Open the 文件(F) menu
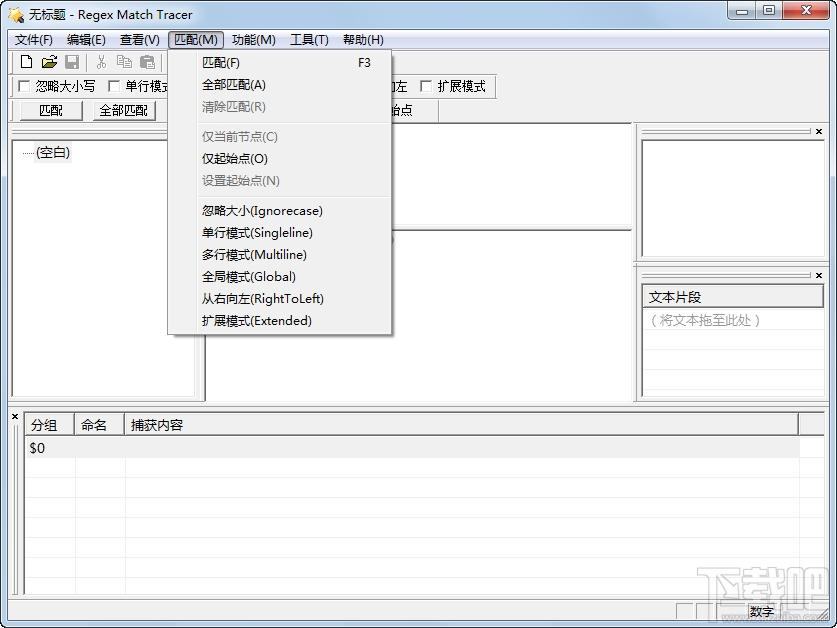The image size is (837, 628). coord(34,40)
